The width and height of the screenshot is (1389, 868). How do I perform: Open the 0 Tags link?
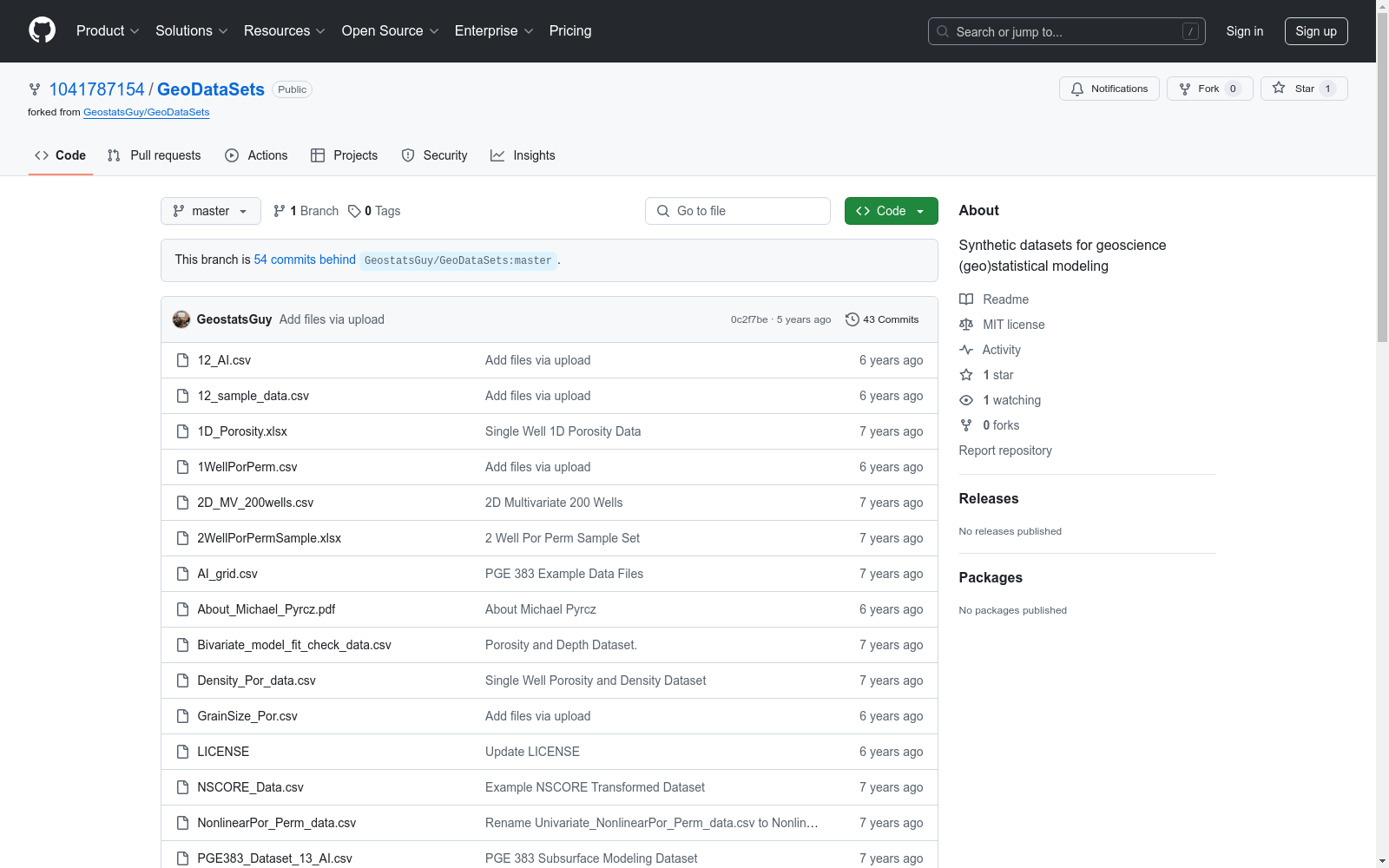pos(374,211)
